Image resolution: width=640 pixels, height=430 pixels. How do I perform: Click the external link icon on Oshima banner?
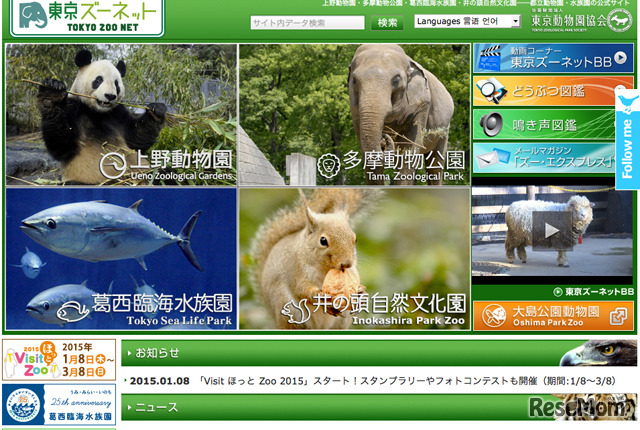pyautogui.click(x=618, y=316)
